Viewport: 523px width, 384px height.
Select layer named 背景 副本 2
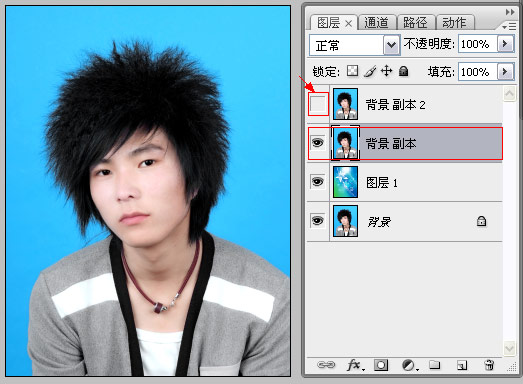click(x=396, y=104)
